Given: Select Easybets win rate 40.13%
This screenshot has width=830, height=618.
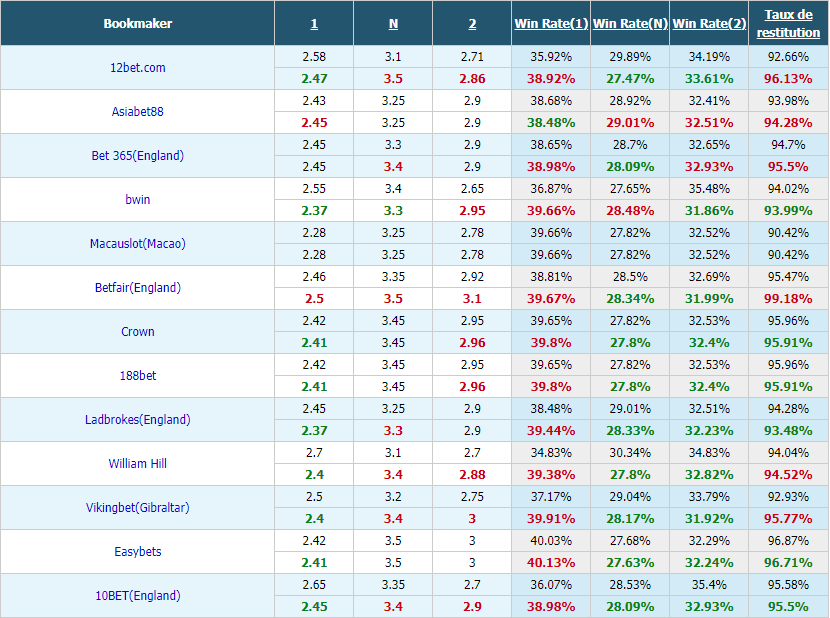Looking at the screenshot, I should click(551, 562).
